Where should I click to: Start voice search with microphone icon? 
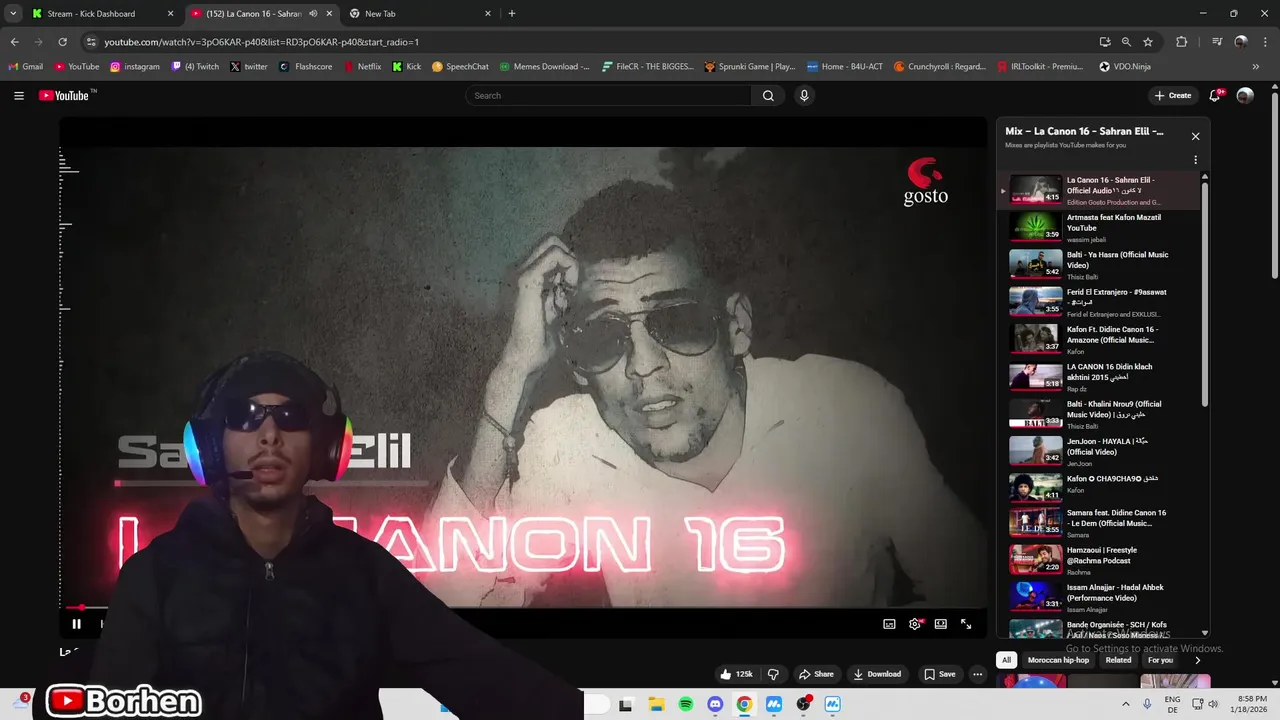804,96
